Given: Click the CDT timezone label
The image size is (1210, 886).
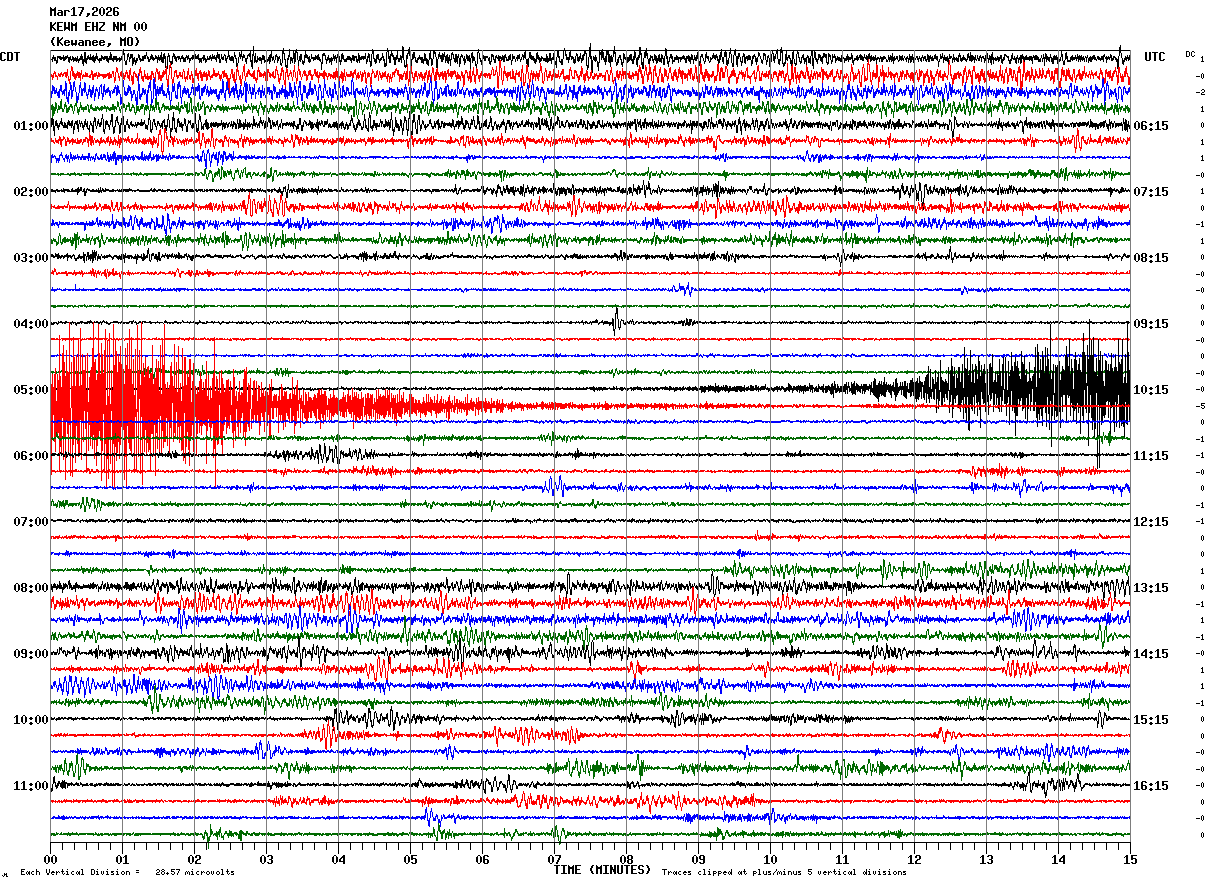Looking at the screenshot, I should coord(10,57).
